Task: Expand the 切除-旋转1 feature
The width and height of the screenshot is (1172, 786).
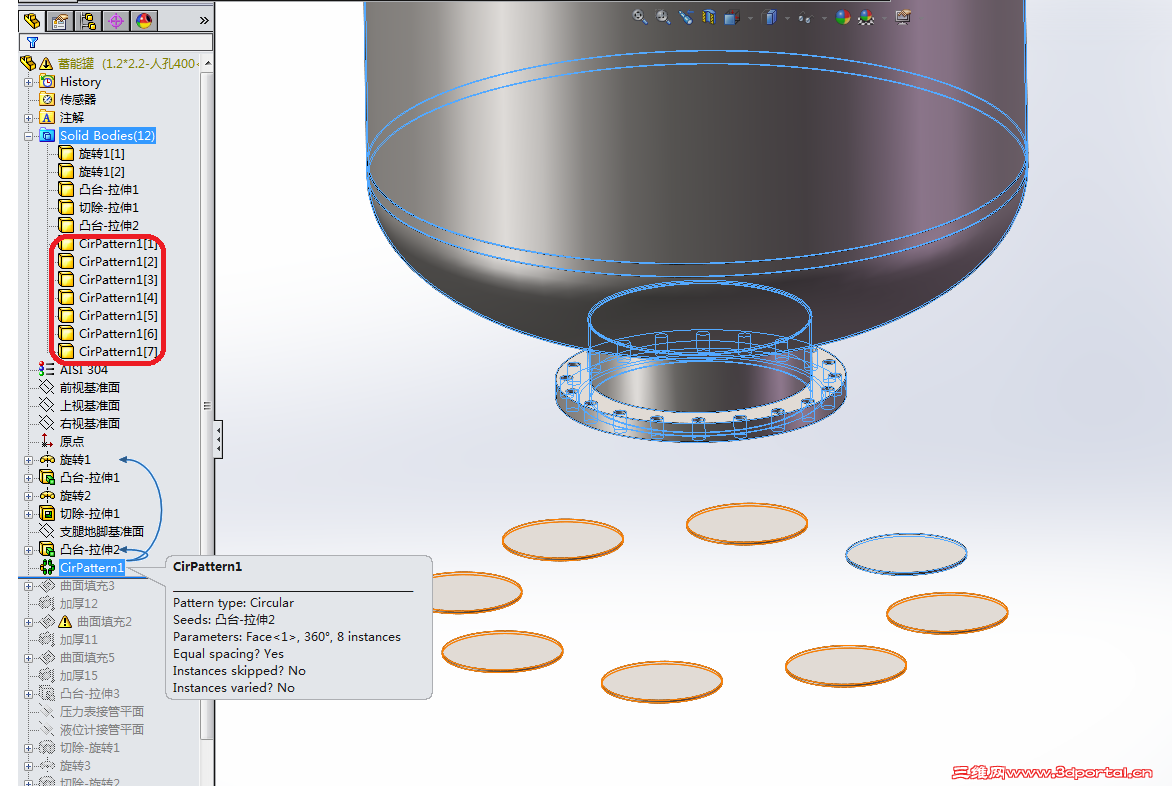Action: (x=28, y=748)
